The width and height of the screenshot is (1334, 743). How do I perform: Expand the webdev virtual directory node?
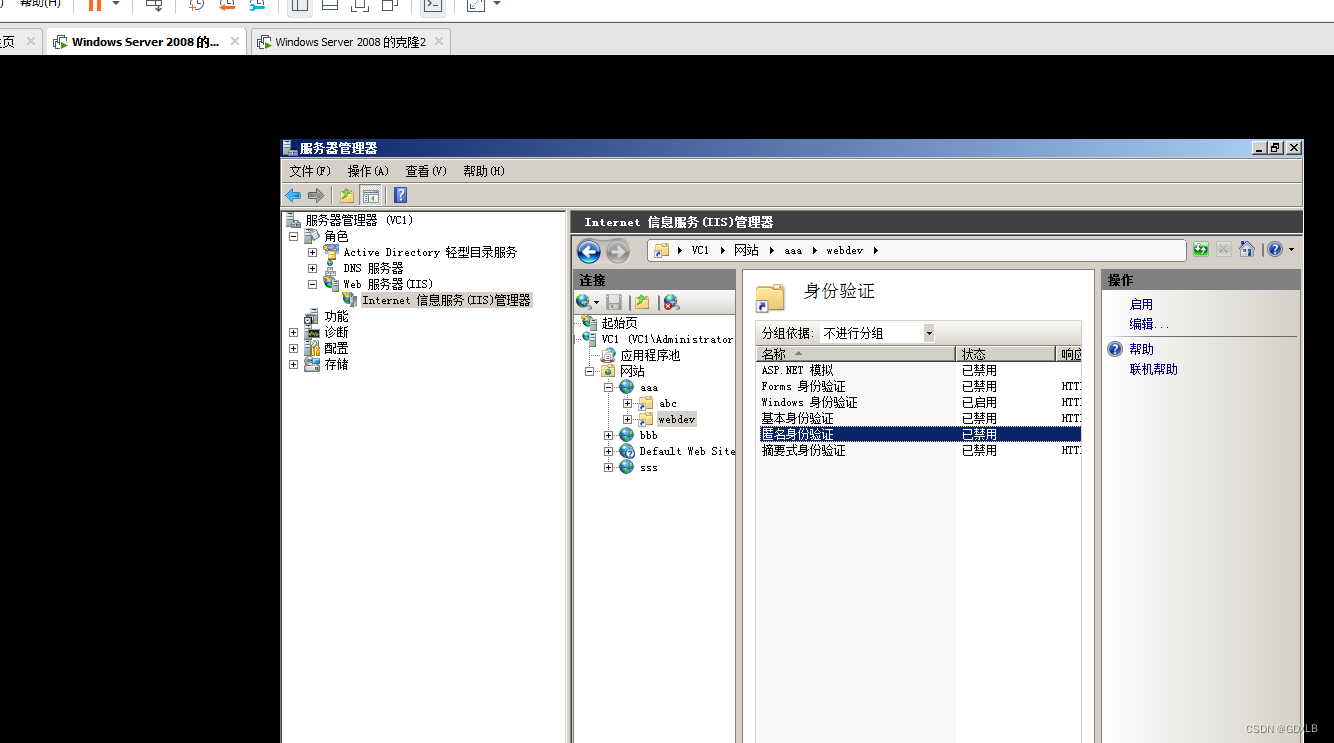[x=627, y=419]
